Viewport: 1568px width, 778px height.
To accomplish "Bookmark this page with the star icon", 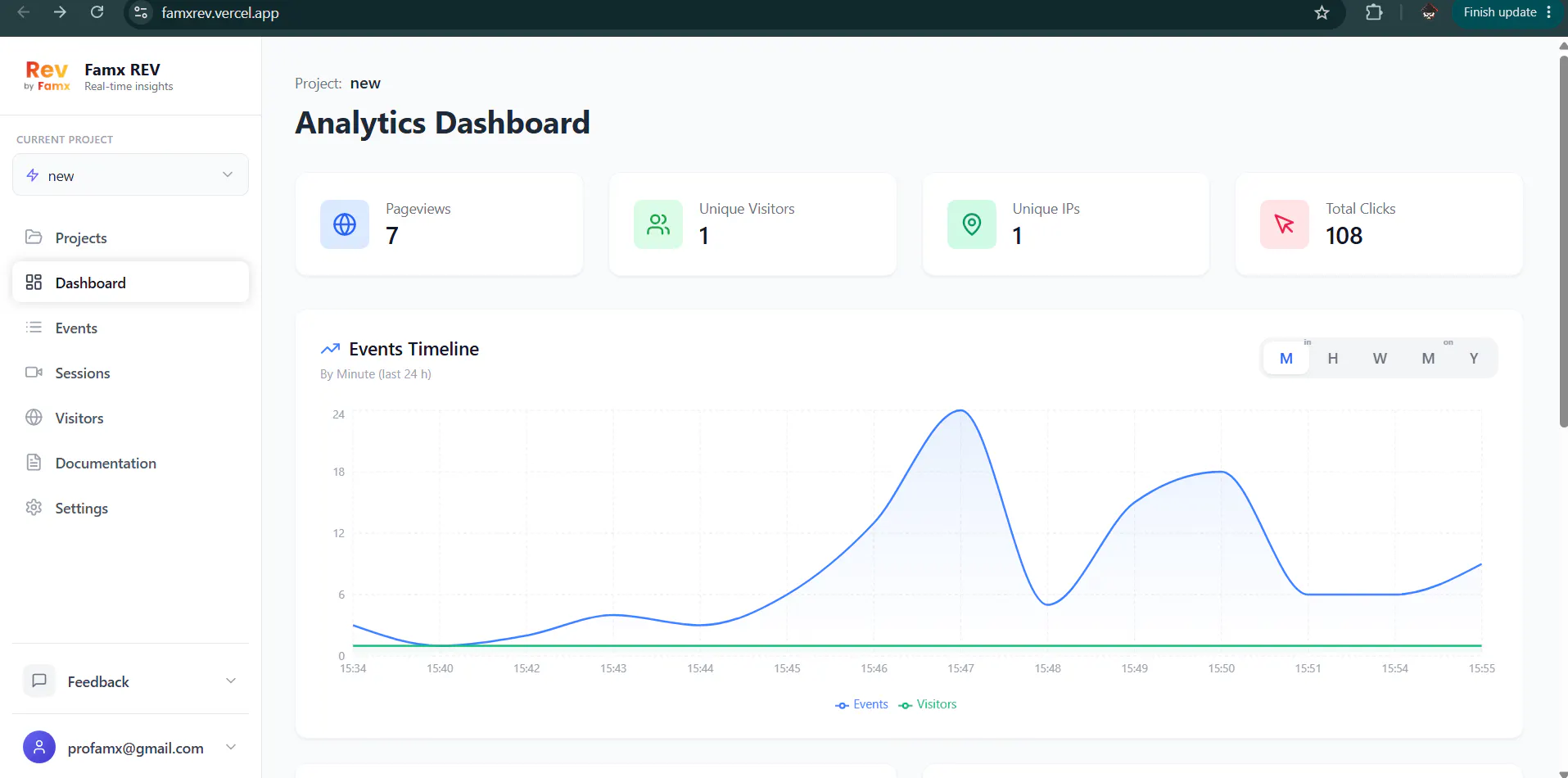I will pos(1322,12).
